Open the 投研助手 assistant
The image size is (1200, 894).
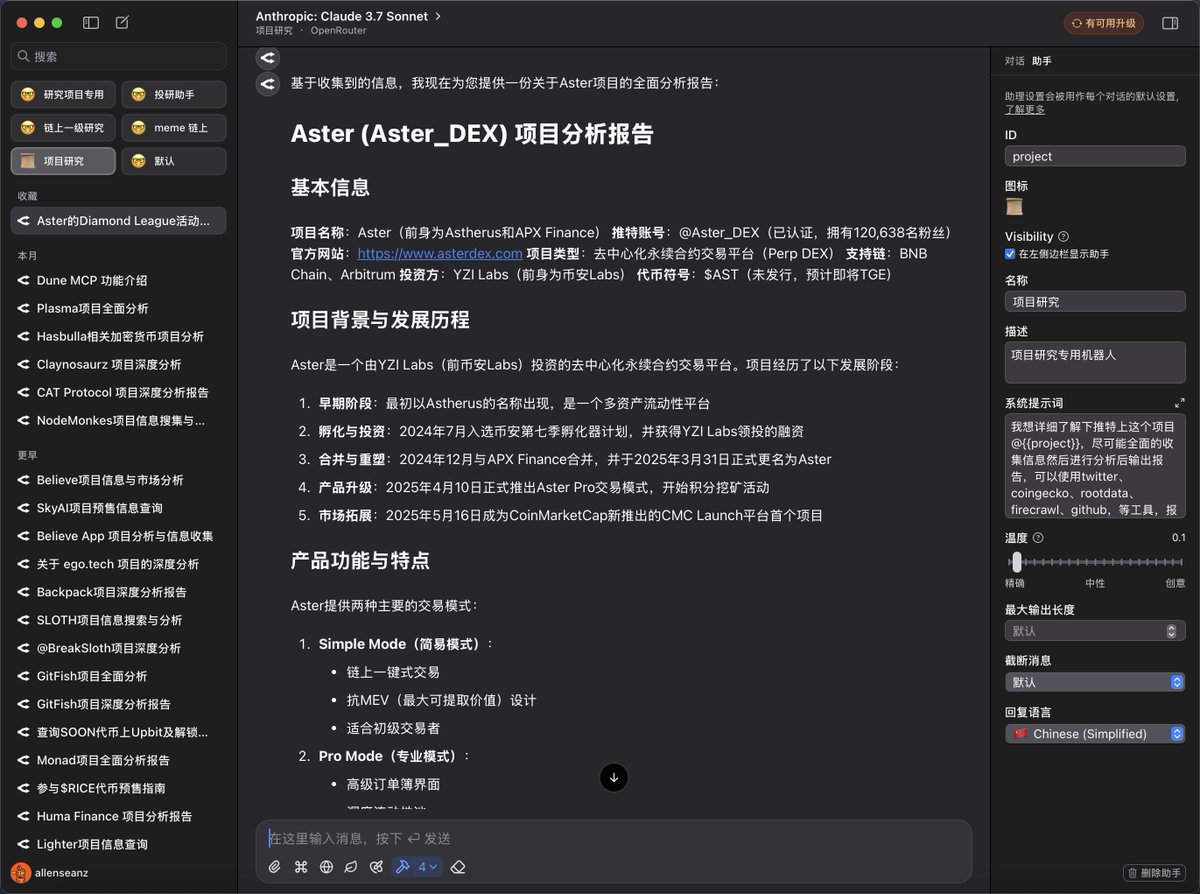click(174, 95)
